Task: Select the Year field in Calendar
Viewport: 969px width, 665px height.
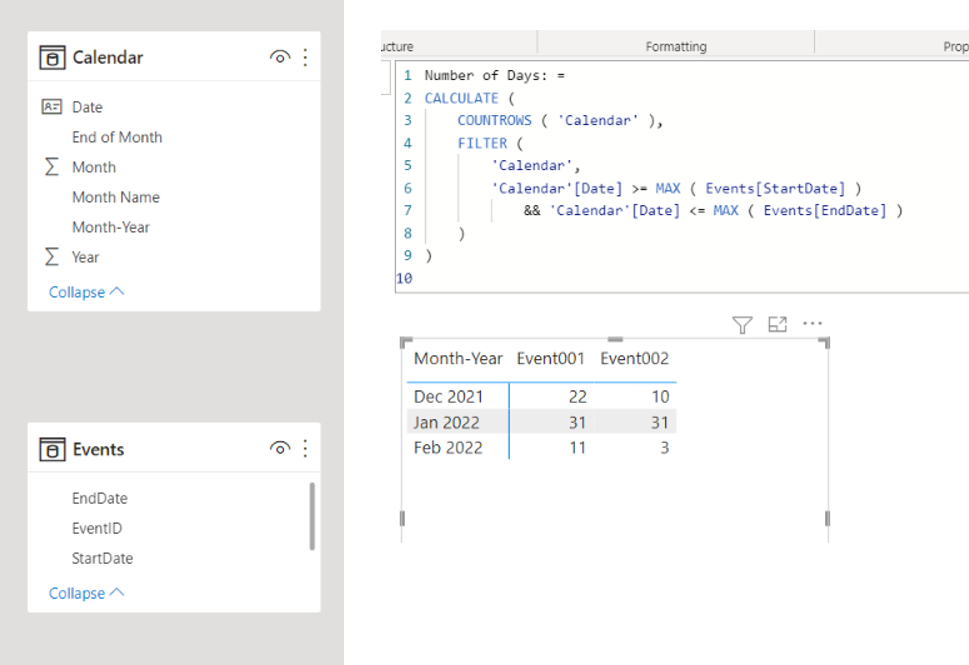Action: pyautogui.click(x=85, y=257)
